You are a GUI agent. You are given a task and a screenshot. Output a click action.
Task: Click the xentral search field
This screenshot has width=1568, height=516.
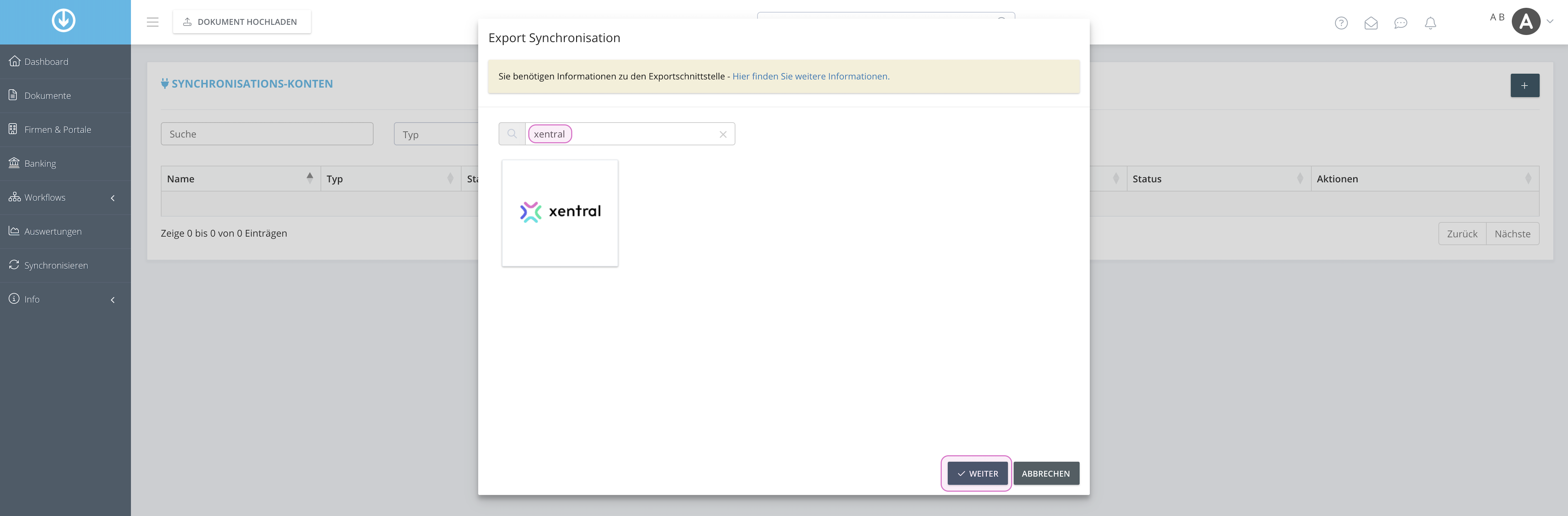point(630,134)
